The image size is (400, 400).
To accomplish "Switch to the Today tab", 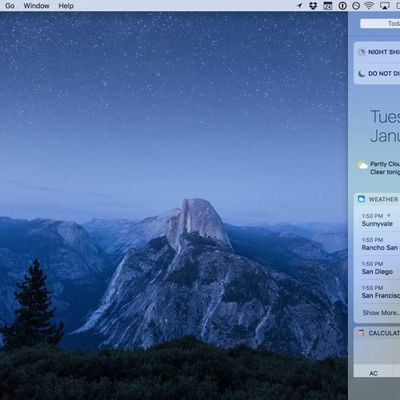I will [x=380, y=23].
